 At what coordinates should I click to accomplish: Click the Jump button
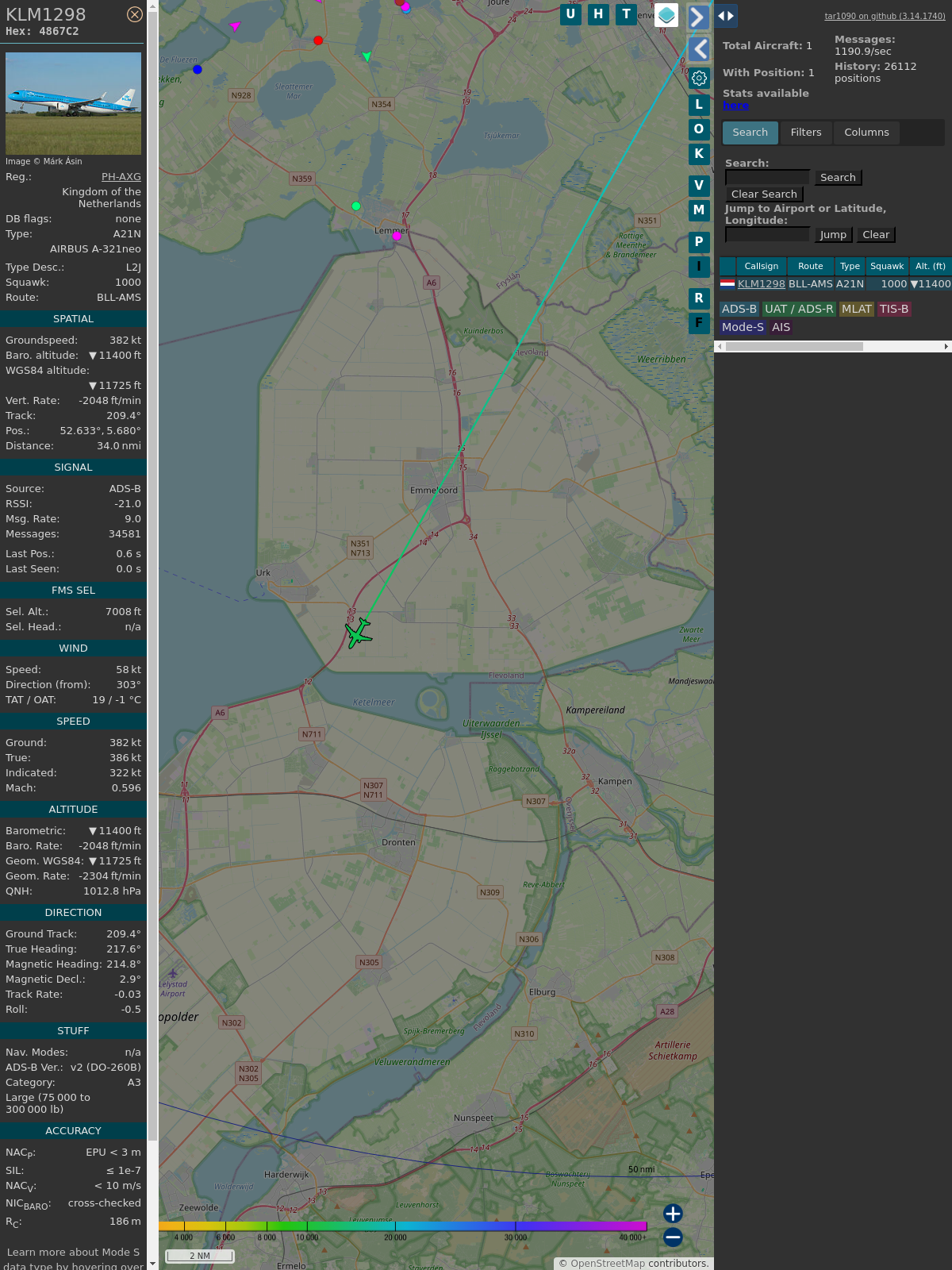[x=833, y=235]
